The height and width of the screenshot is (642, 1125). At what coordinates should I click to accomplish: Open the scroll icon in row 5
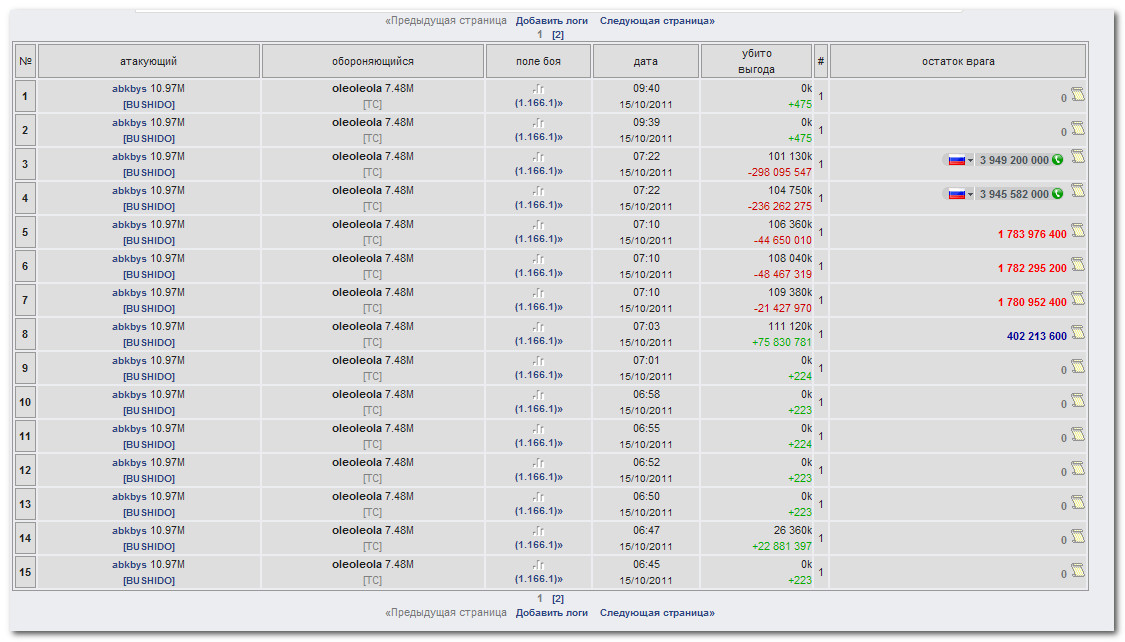[x=1078, y=231]
